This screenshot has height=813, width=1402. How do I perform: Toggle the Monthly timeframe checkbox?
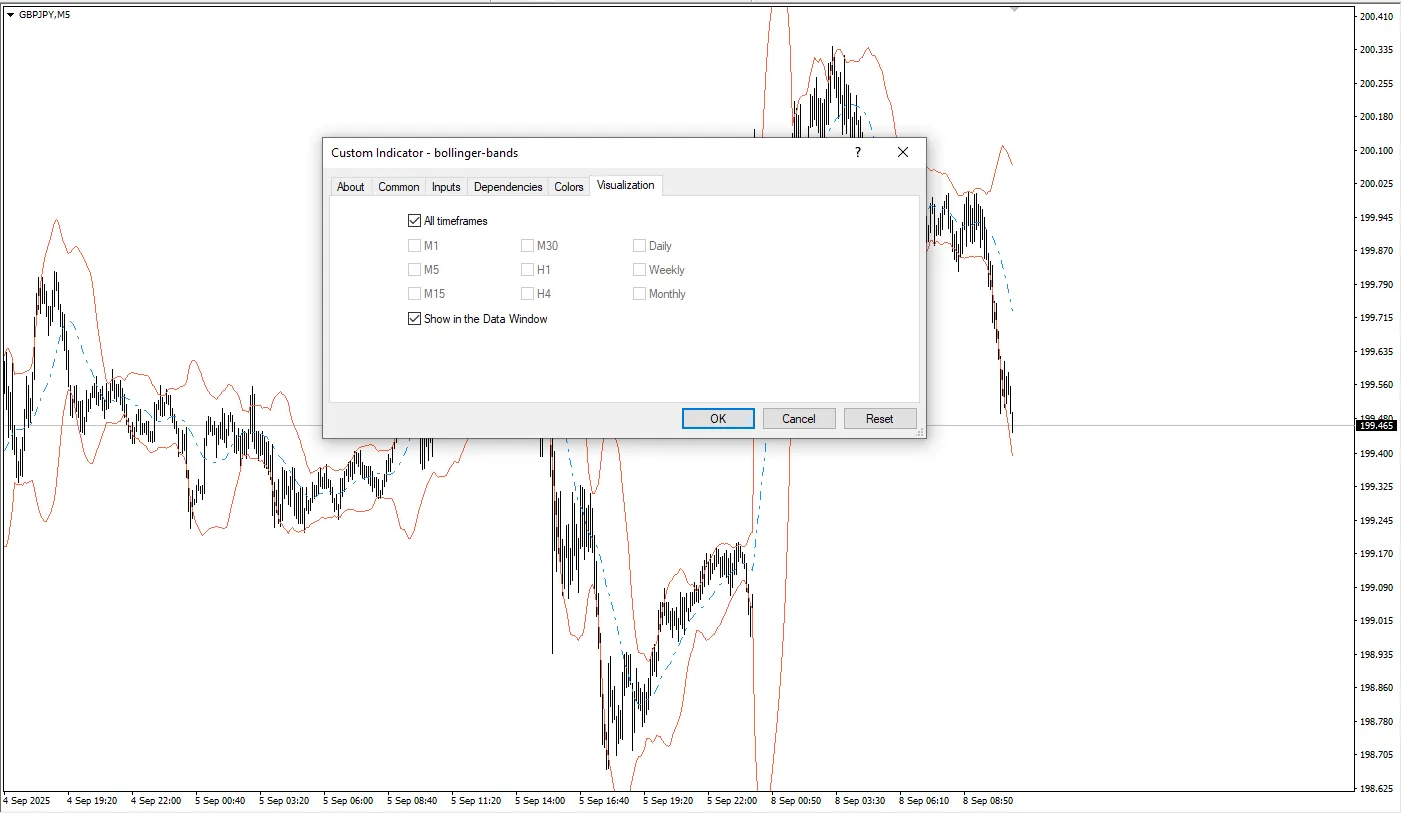pos(640,294)
